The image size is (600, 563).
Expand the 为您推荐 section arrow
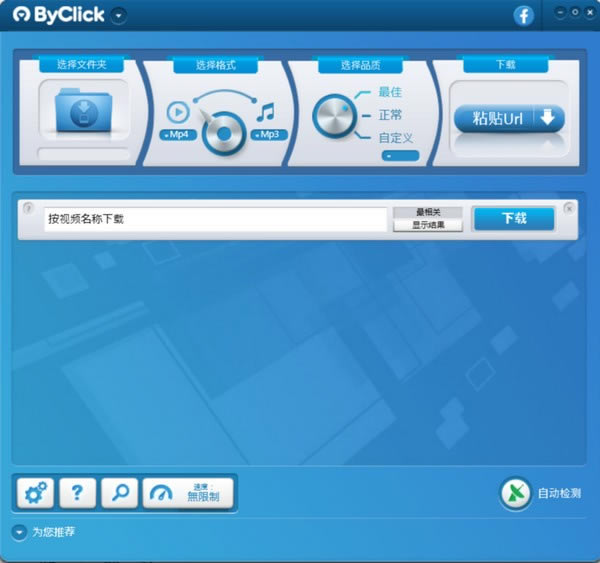[x=19, y=532]
